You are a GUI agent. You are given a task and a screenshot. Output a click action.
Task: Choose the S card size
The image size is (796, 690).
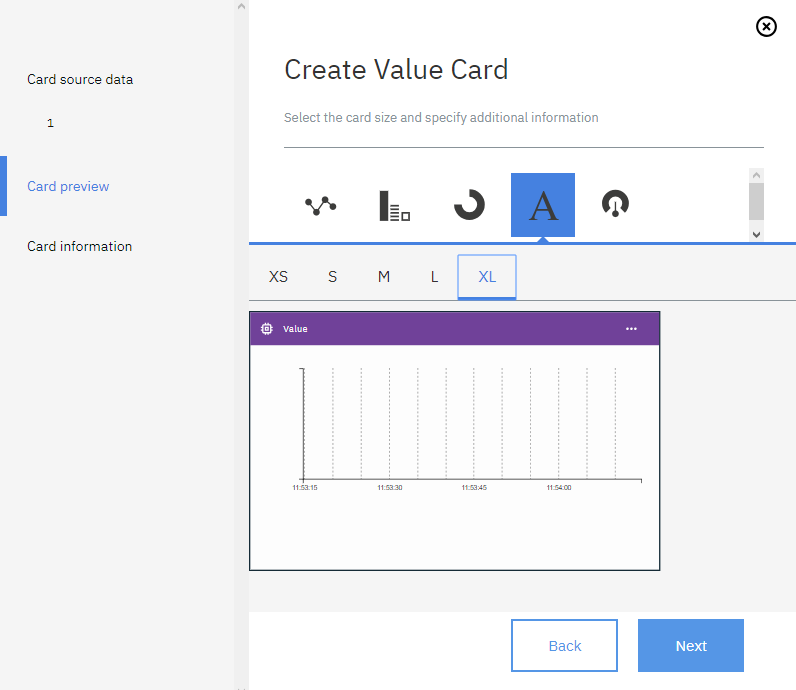(x=332, y=277)
